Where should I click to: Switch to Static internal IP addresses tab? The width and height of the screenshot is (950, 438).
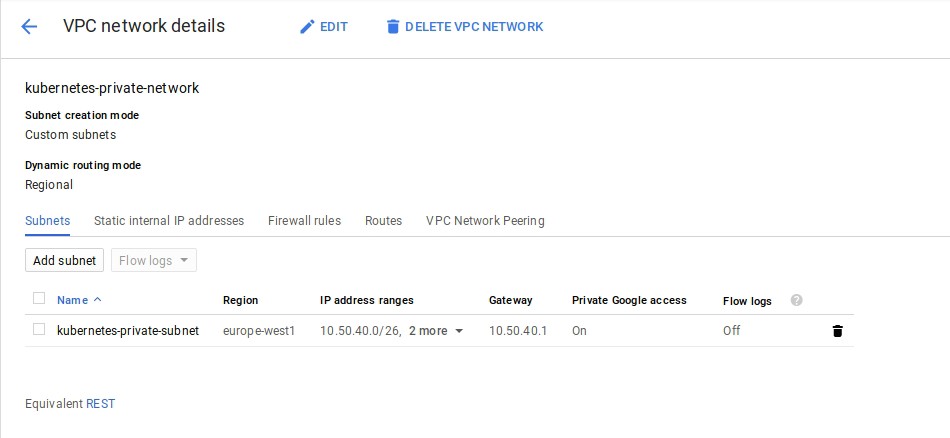169,221
